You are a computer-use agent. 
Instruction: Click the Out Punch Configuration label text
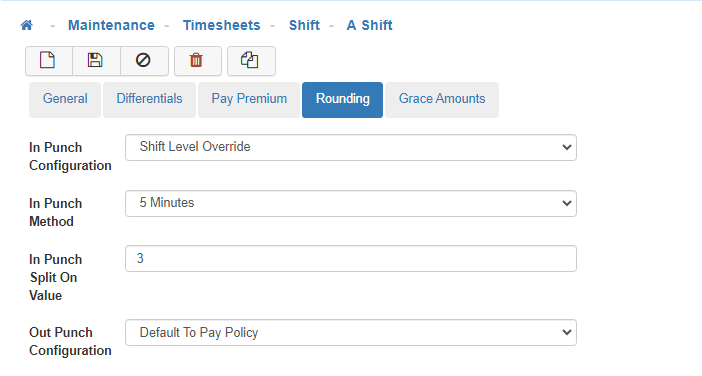coord(70,342)
